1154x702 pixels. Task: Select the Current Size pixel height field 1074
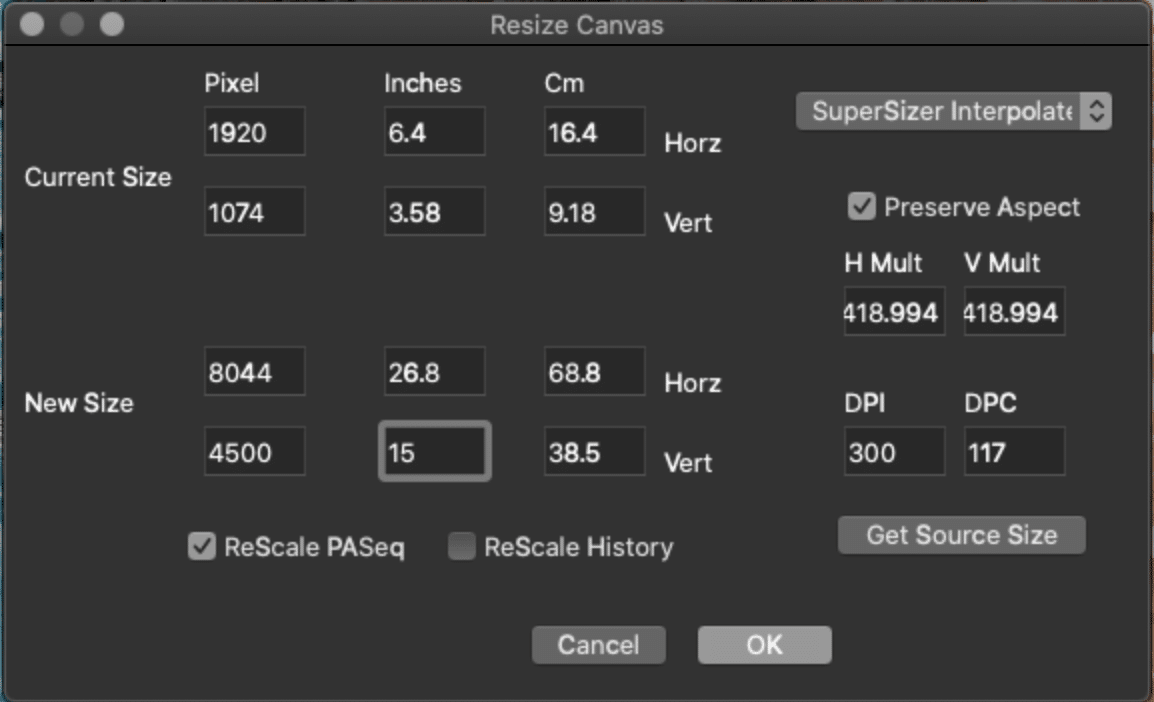255,211
